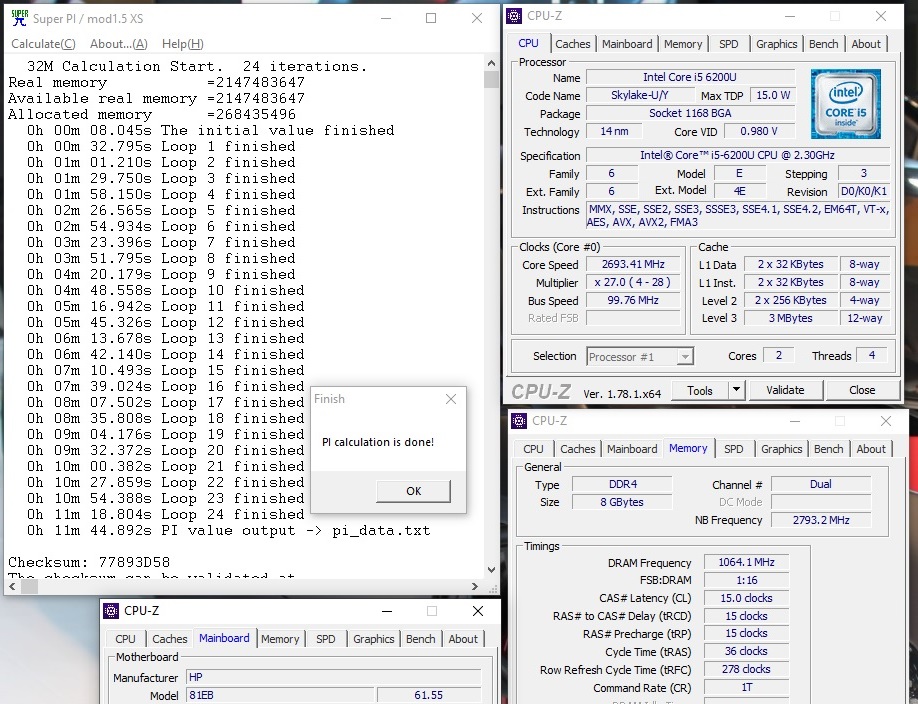
Task: Select CPU tab in top CPU-Z window
Action: (x=528, y=43)
